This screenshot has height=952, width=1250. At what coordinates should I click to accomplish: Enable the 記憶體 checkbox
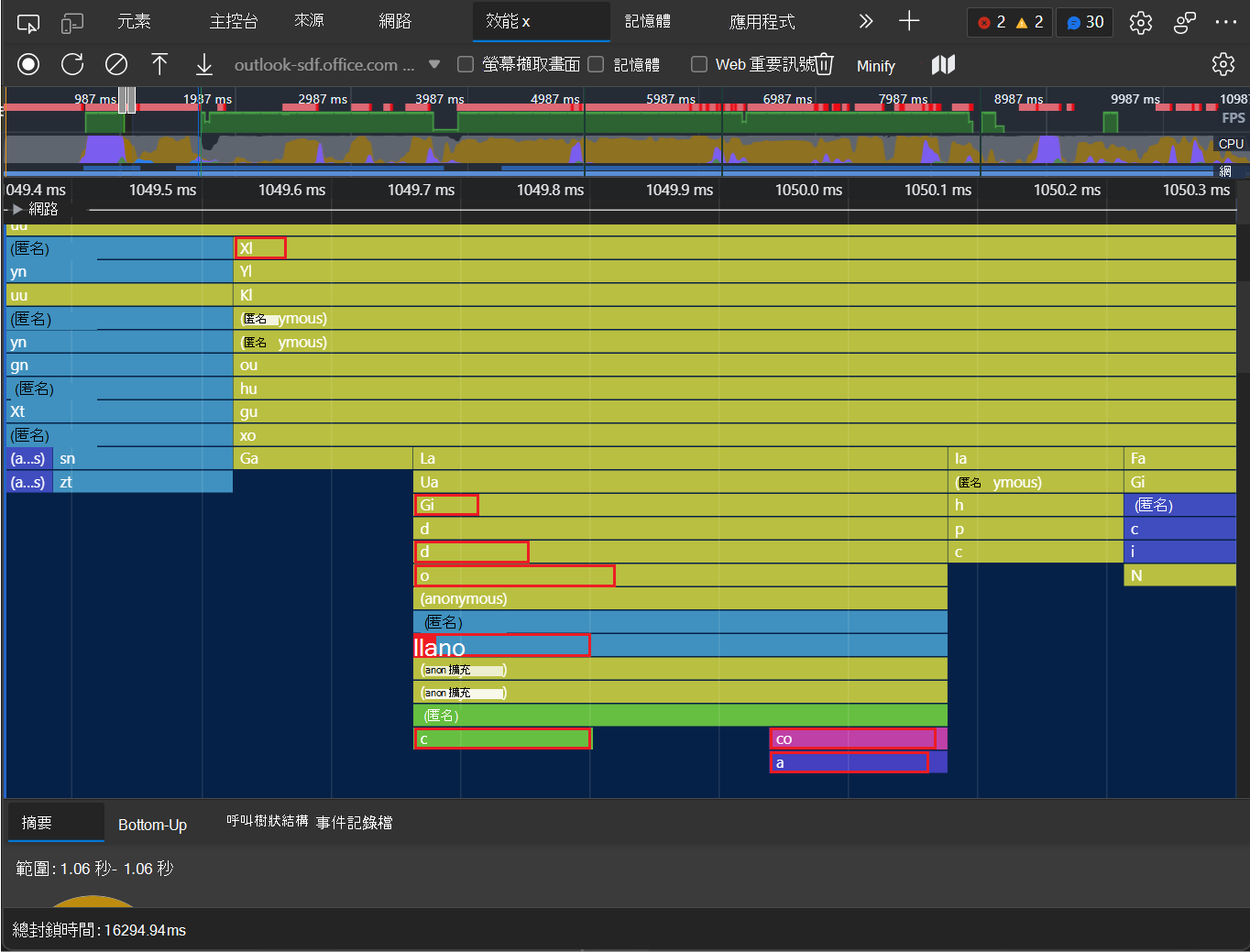[x=596, y=64]
